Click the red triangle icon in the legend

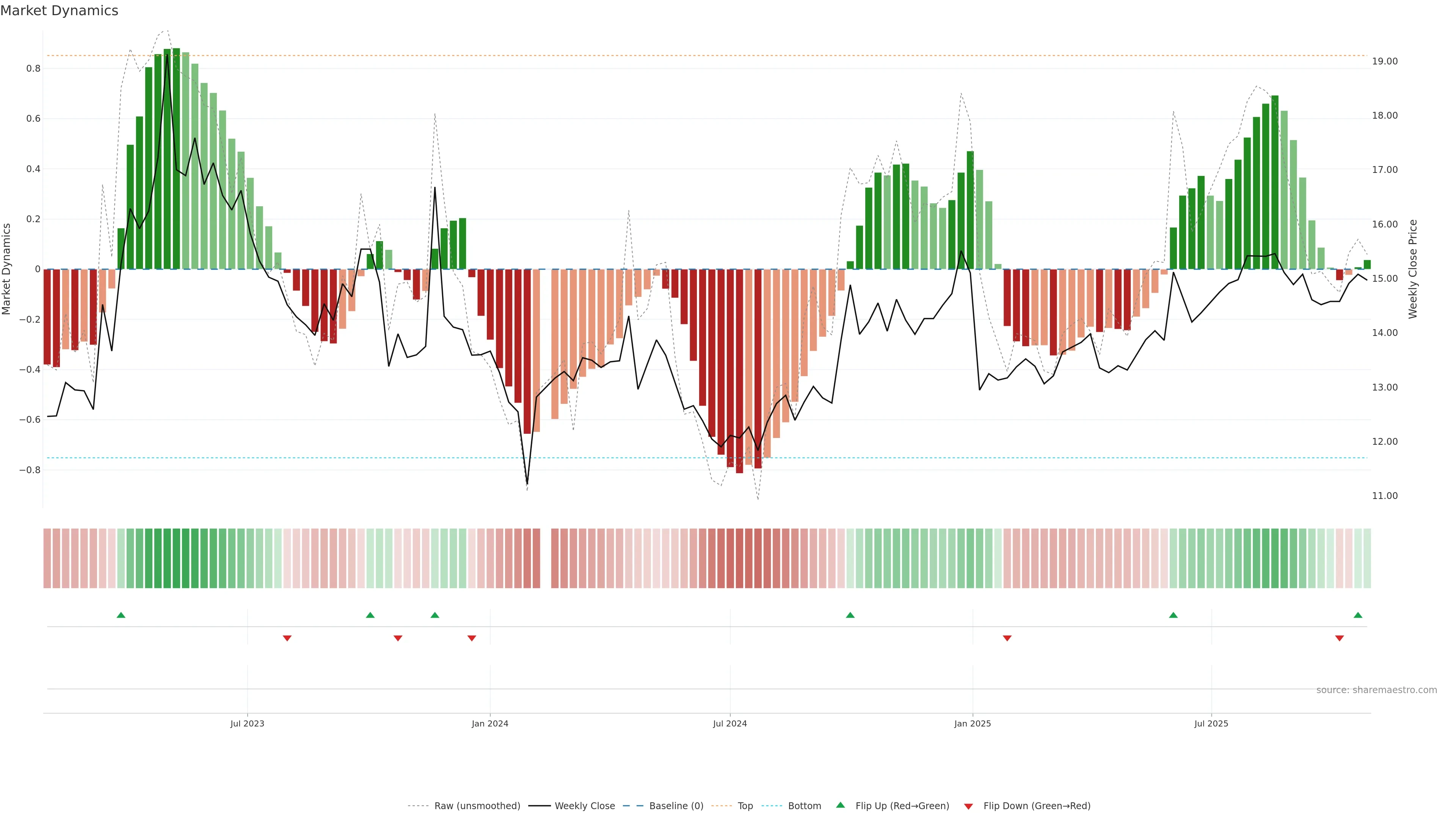coord(968,806)
